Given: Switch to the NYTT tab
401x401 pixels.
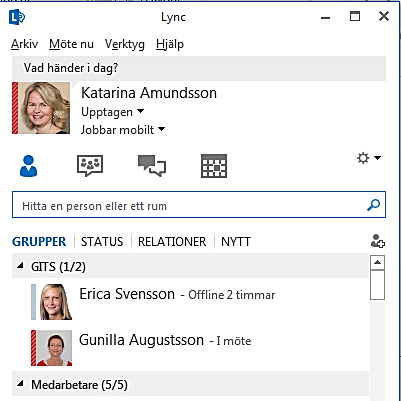Looking at the screenshot, I should 236,242.
